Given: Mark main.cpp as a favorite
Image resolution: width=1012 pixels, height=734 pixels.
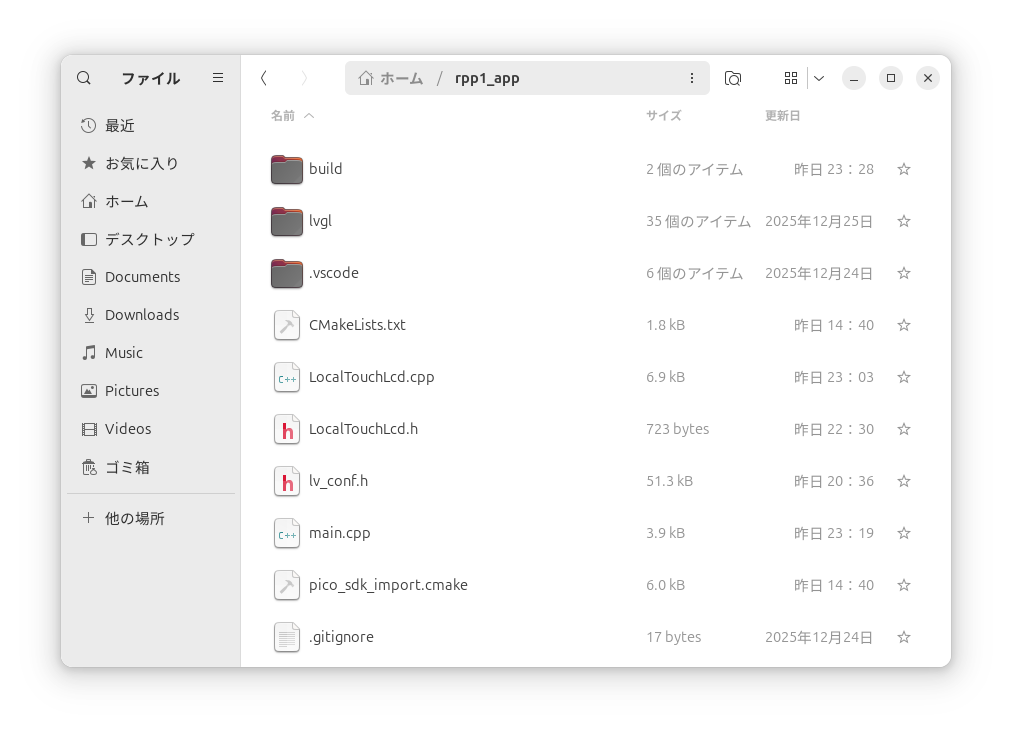Looking at the screenshot, I should (903, 533).
